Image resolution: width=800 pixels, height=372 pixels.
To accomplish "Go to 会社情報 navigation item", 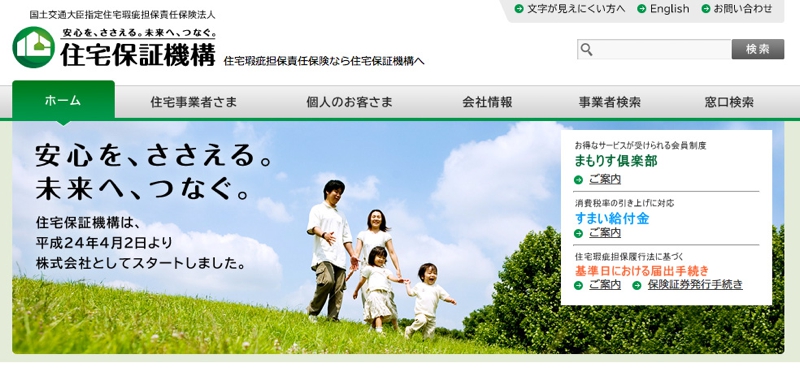I will (487, 102).
